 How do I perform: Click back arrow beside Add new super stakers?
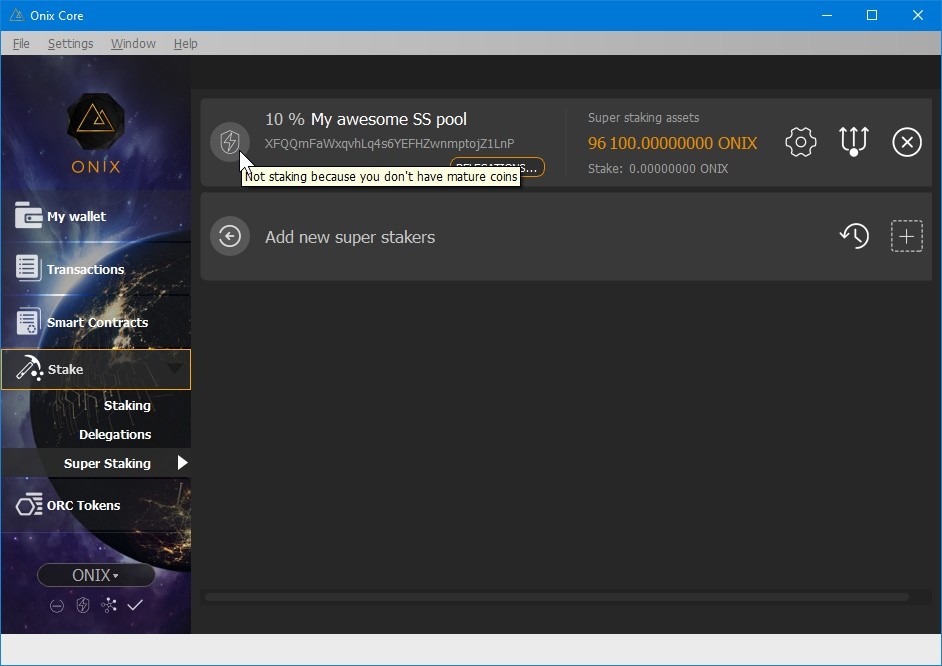click(x=229, y=236)
